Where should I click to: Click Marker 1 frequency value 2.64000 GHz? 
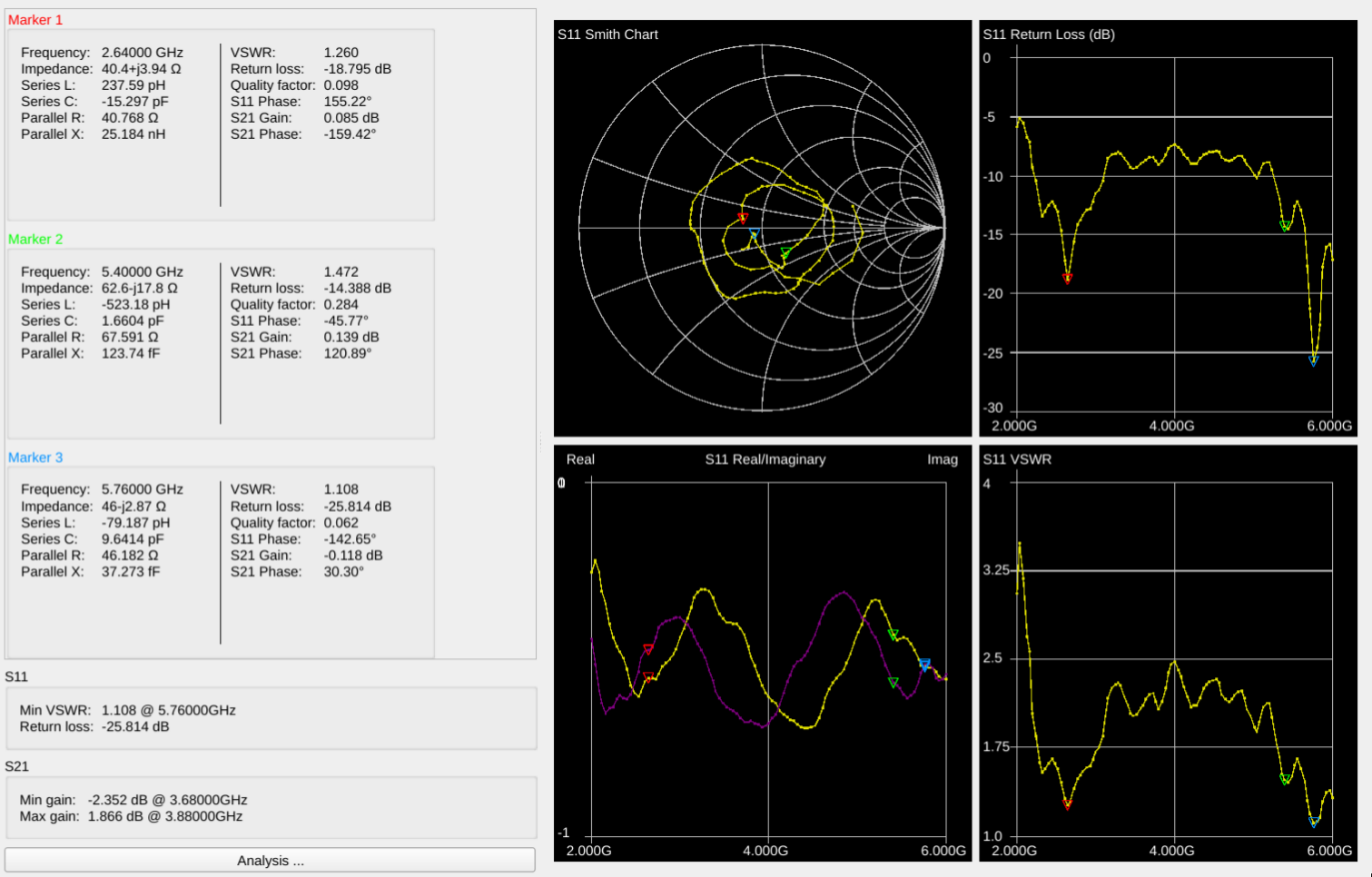click(143, 53)
